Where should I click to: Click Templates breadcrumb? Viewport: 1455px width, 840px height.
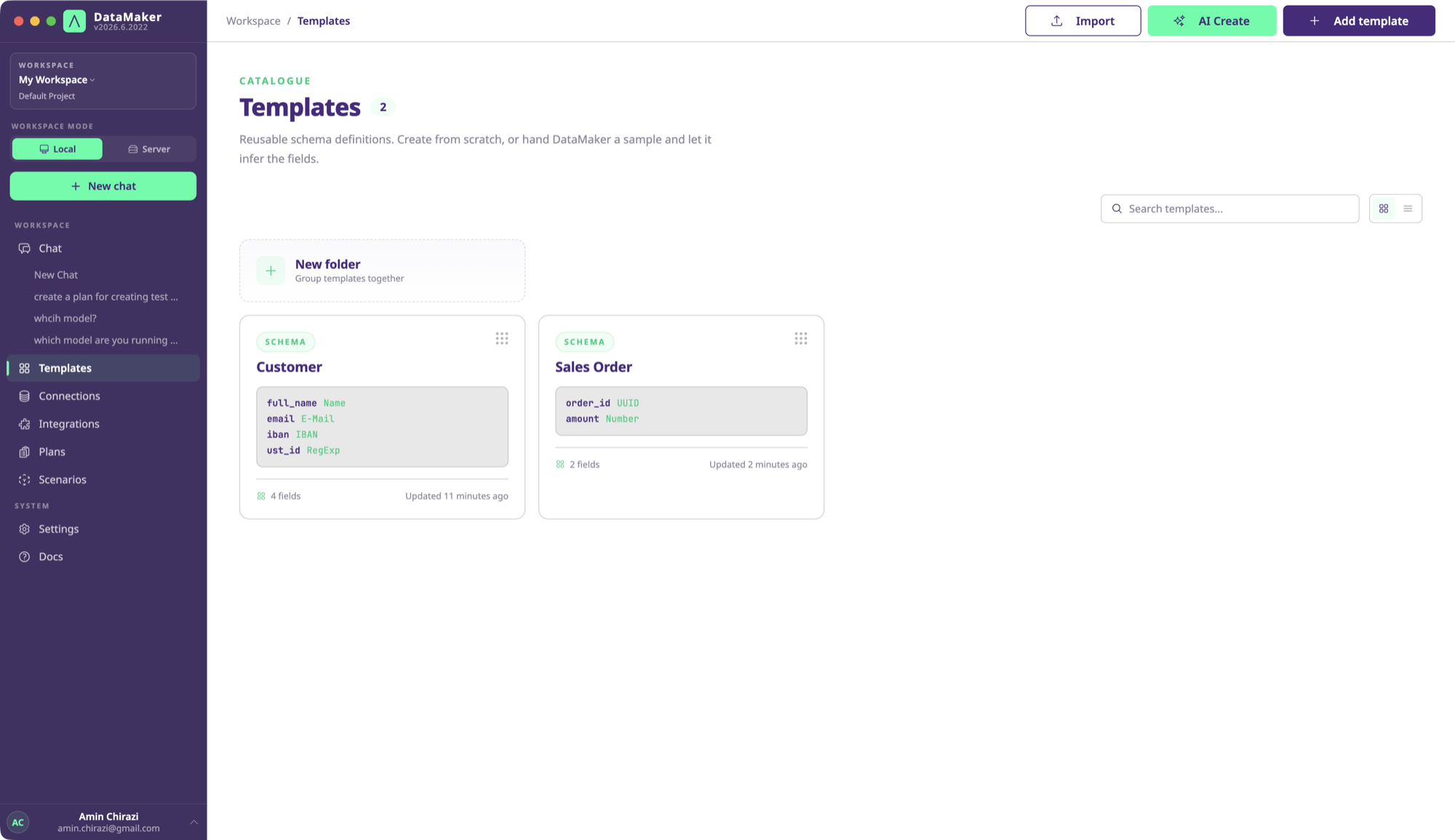324,21
